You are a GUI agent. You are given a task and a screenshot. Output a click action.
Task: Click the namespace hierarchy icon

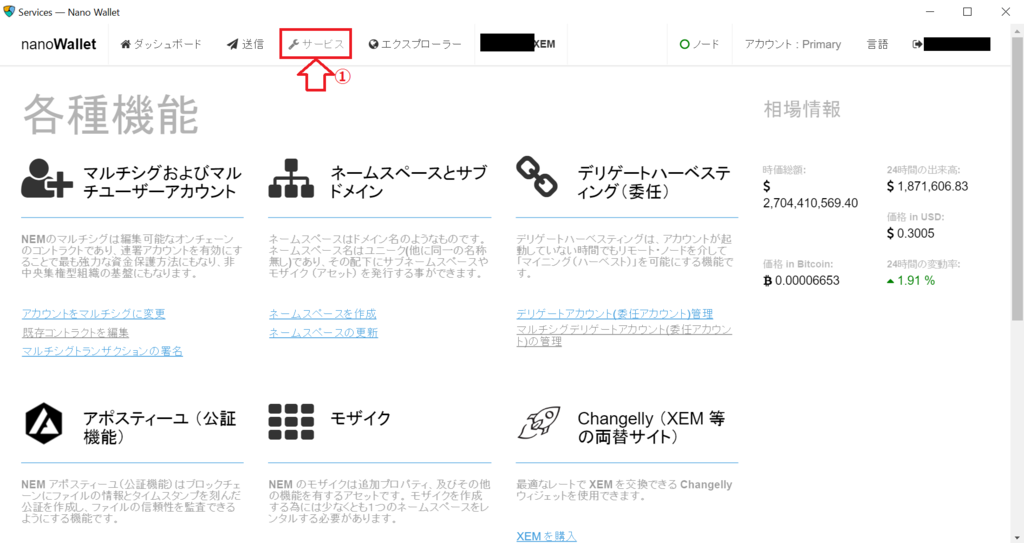(291, 178)
